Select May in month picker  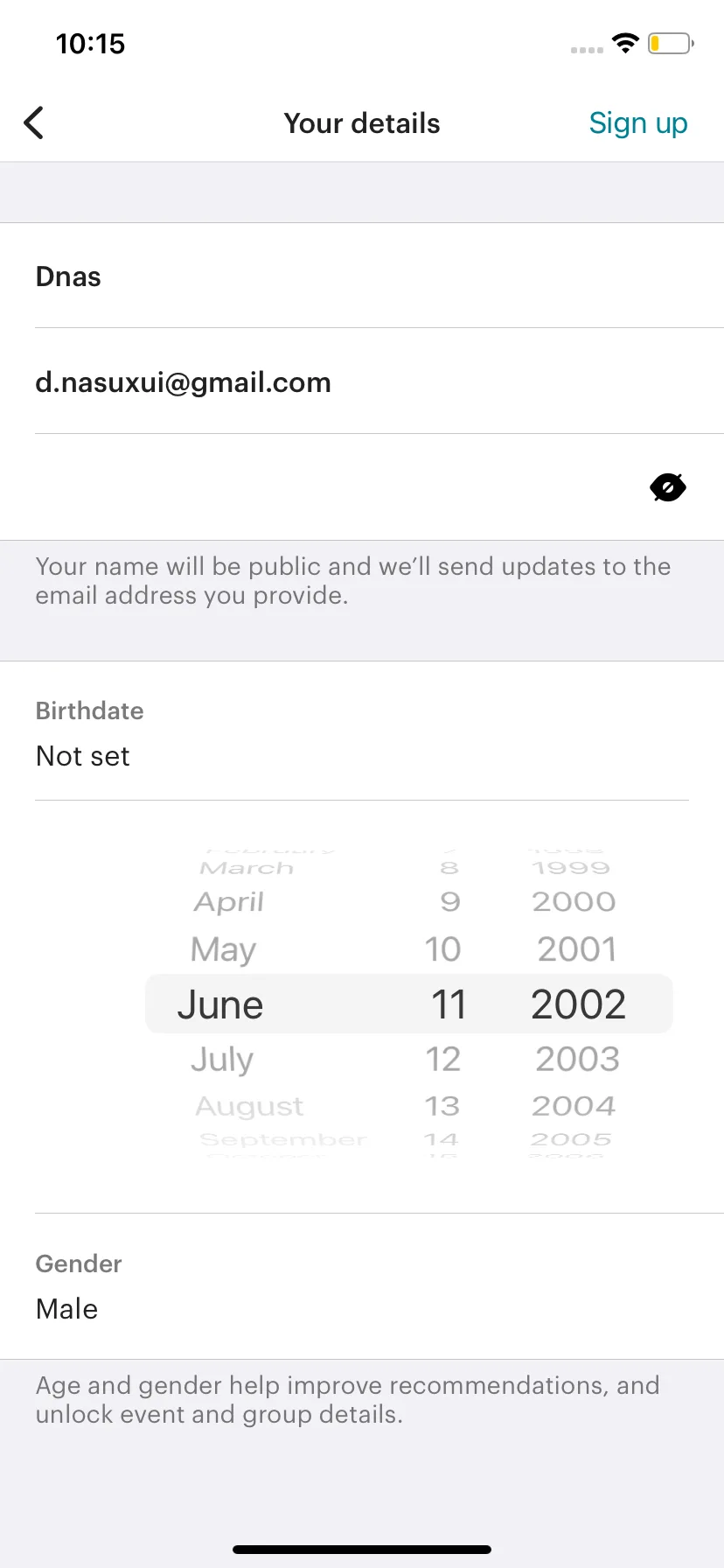[223, 950]
